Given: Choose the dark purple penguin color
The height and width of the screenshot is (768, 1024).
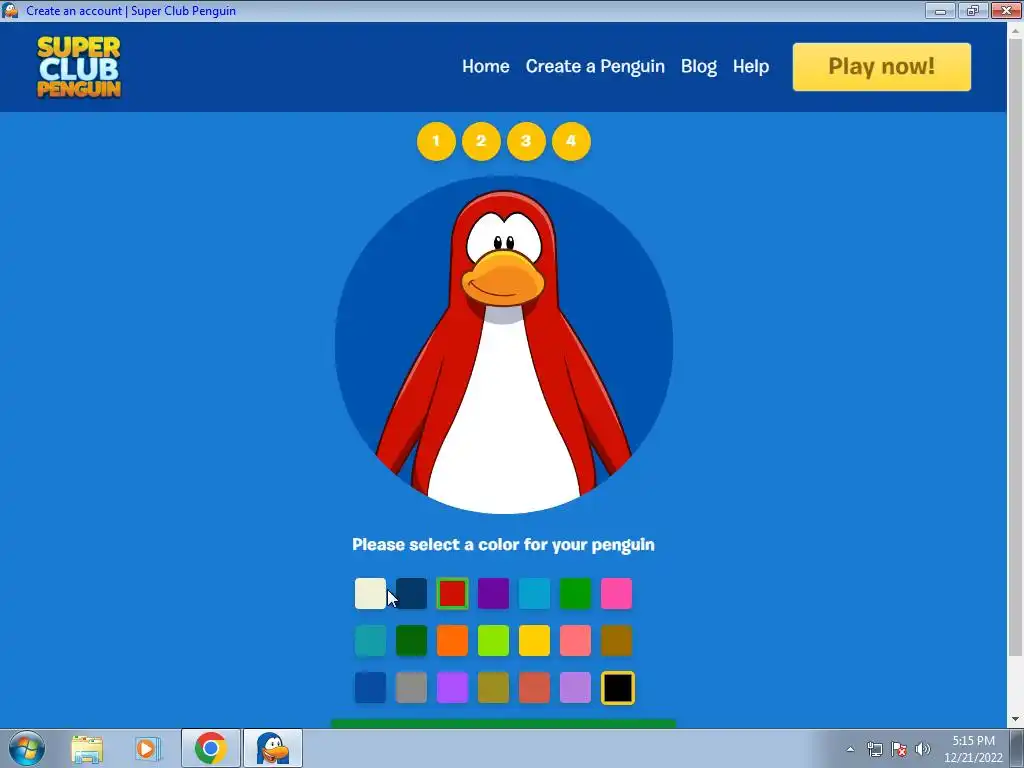Looking at the screenshot, I should [x=493, y=594].
